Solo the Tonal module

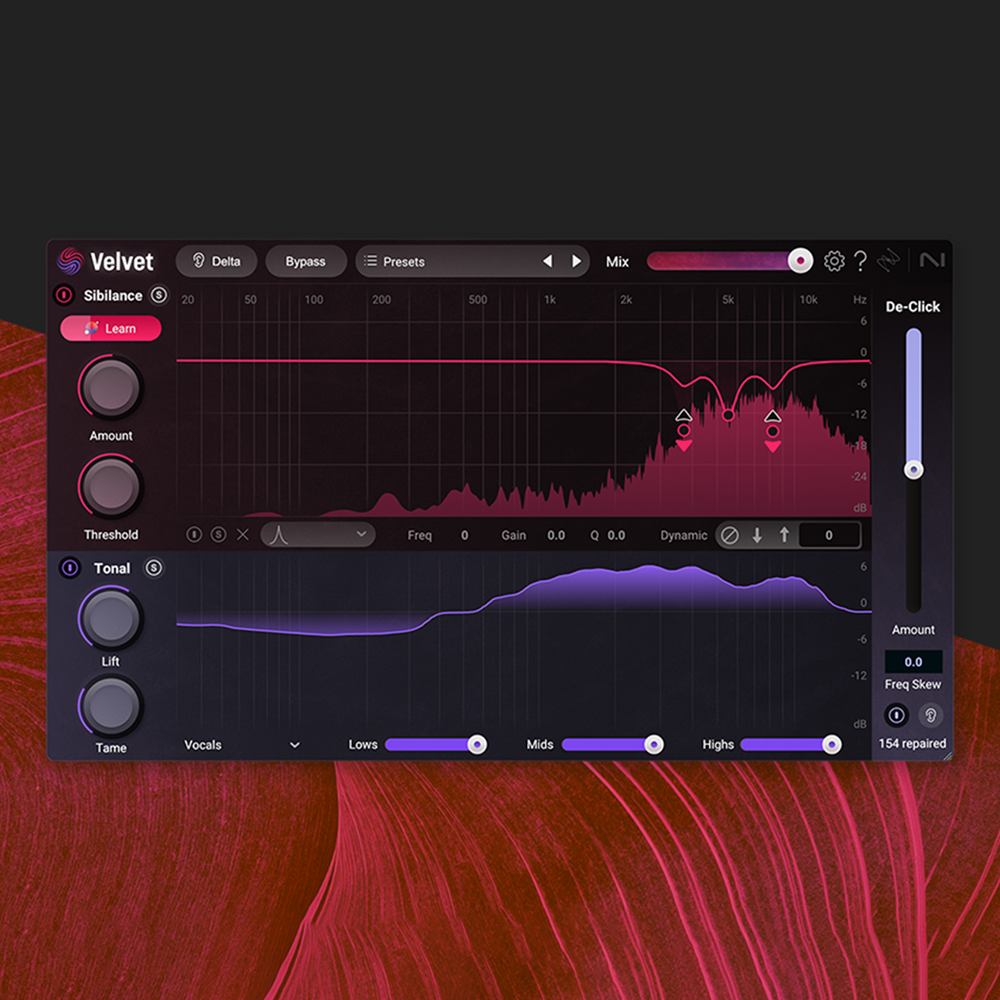point(154,568)
